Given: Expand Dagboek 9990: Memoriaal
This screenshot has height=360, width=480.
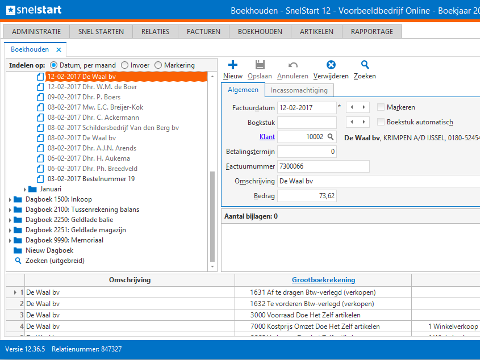Looking at the screenshot, I should pos(10,240).
